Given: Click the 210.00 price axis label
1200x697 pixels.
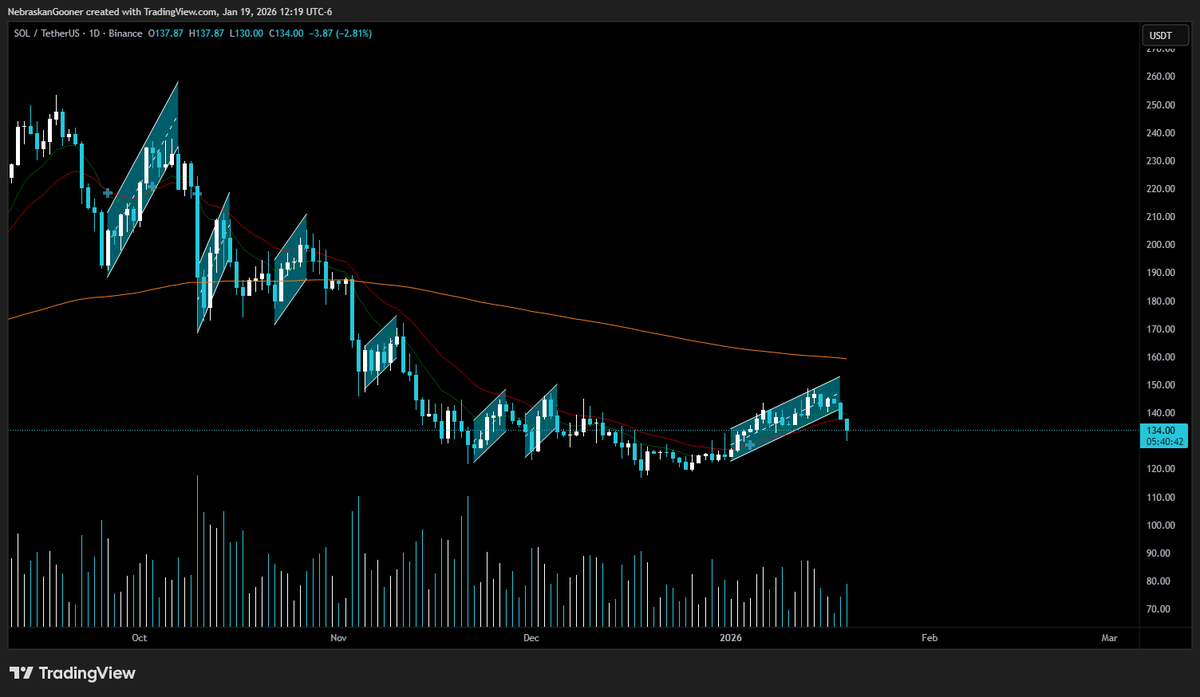Looking at the screenshot, I should click(x=1160, y=217).
